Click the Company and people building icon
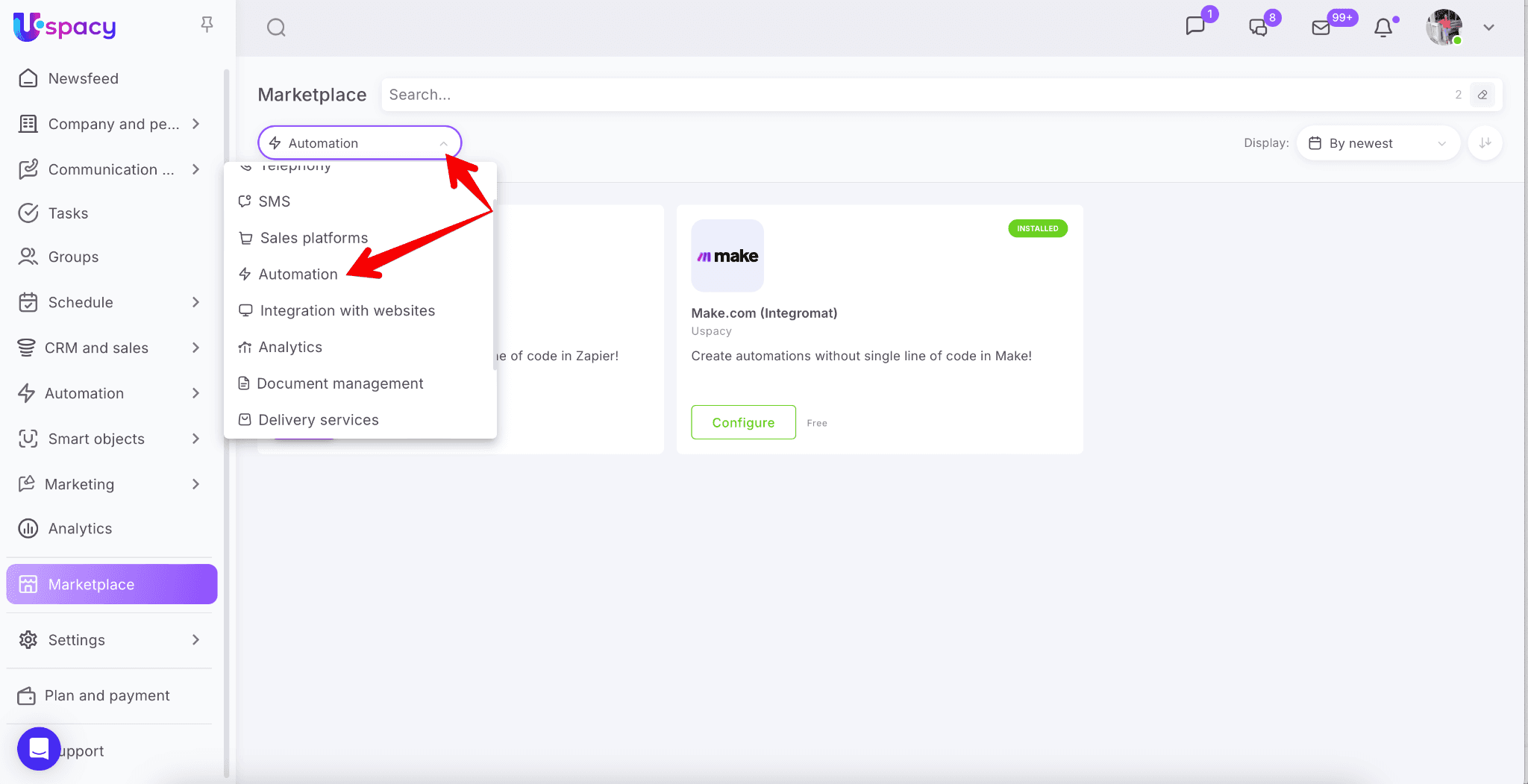The width and height of the screenshot is (1528, 784). (28, 124)
